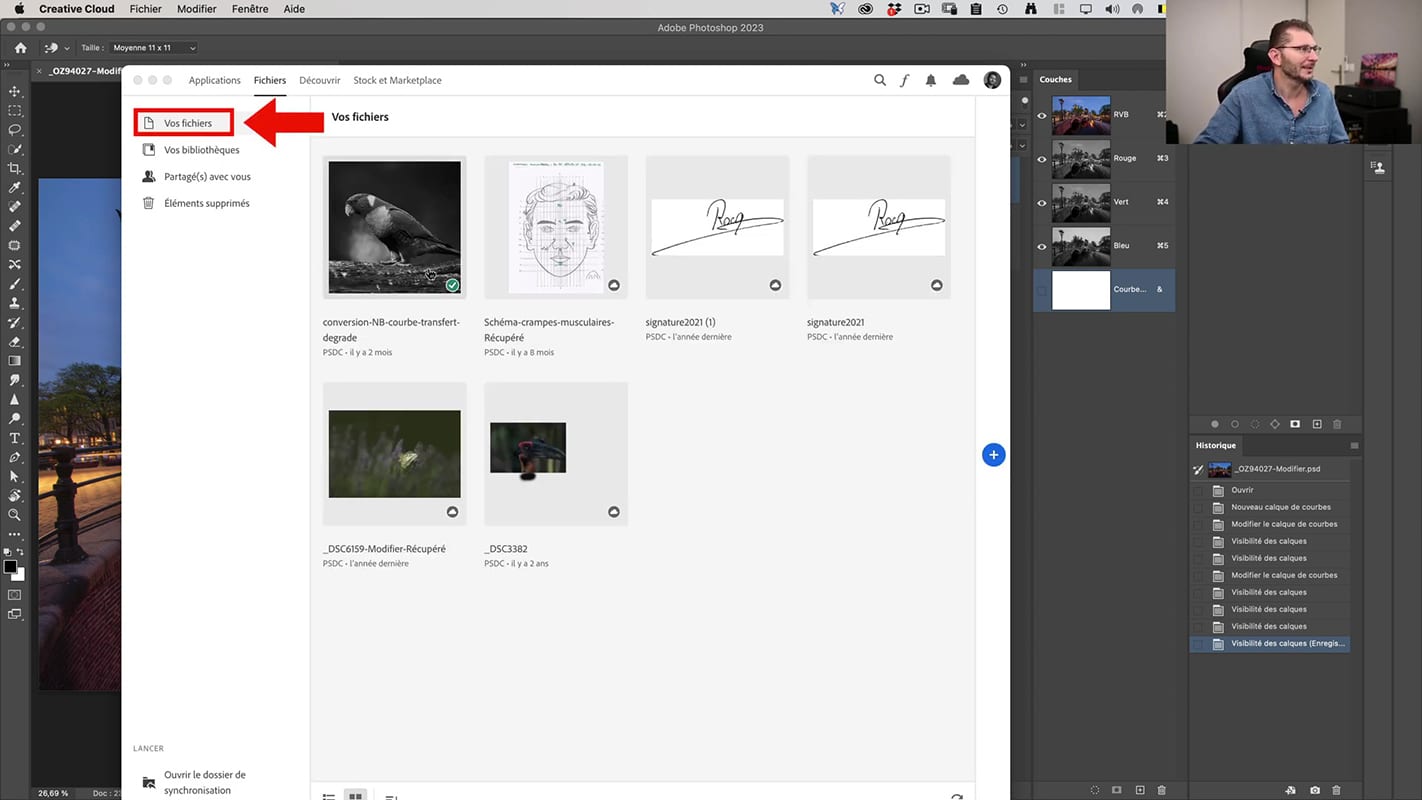Viewport: 1422px width, 800px height.
Task: Select the Gradient tool
Action: point(14,361)
